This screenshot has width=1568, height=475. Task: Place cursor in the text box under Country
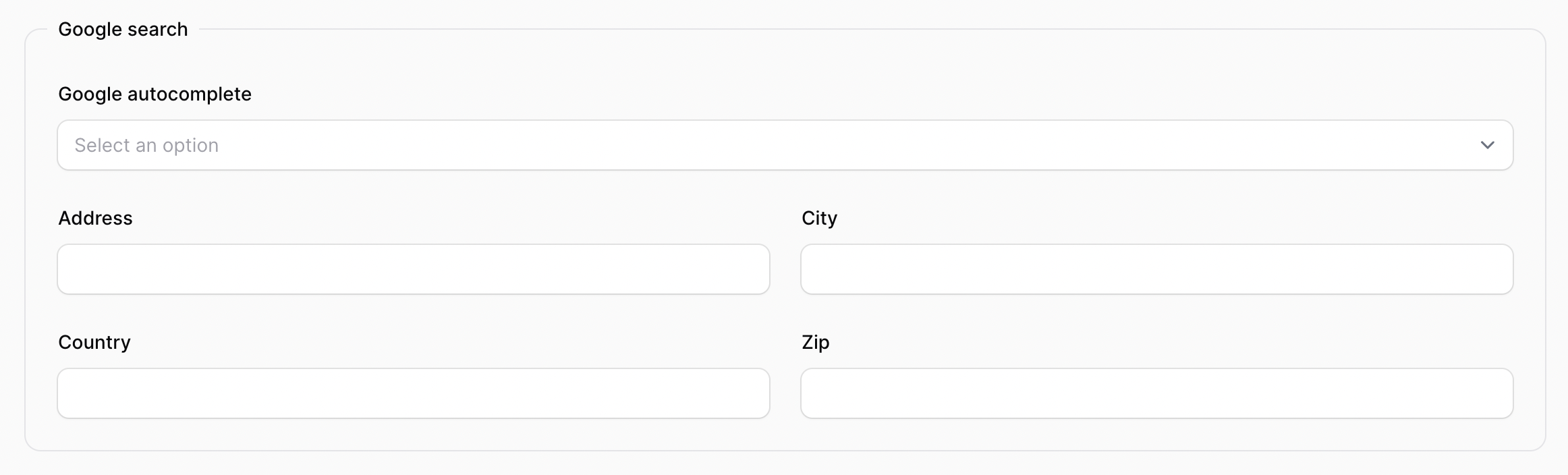413,393
